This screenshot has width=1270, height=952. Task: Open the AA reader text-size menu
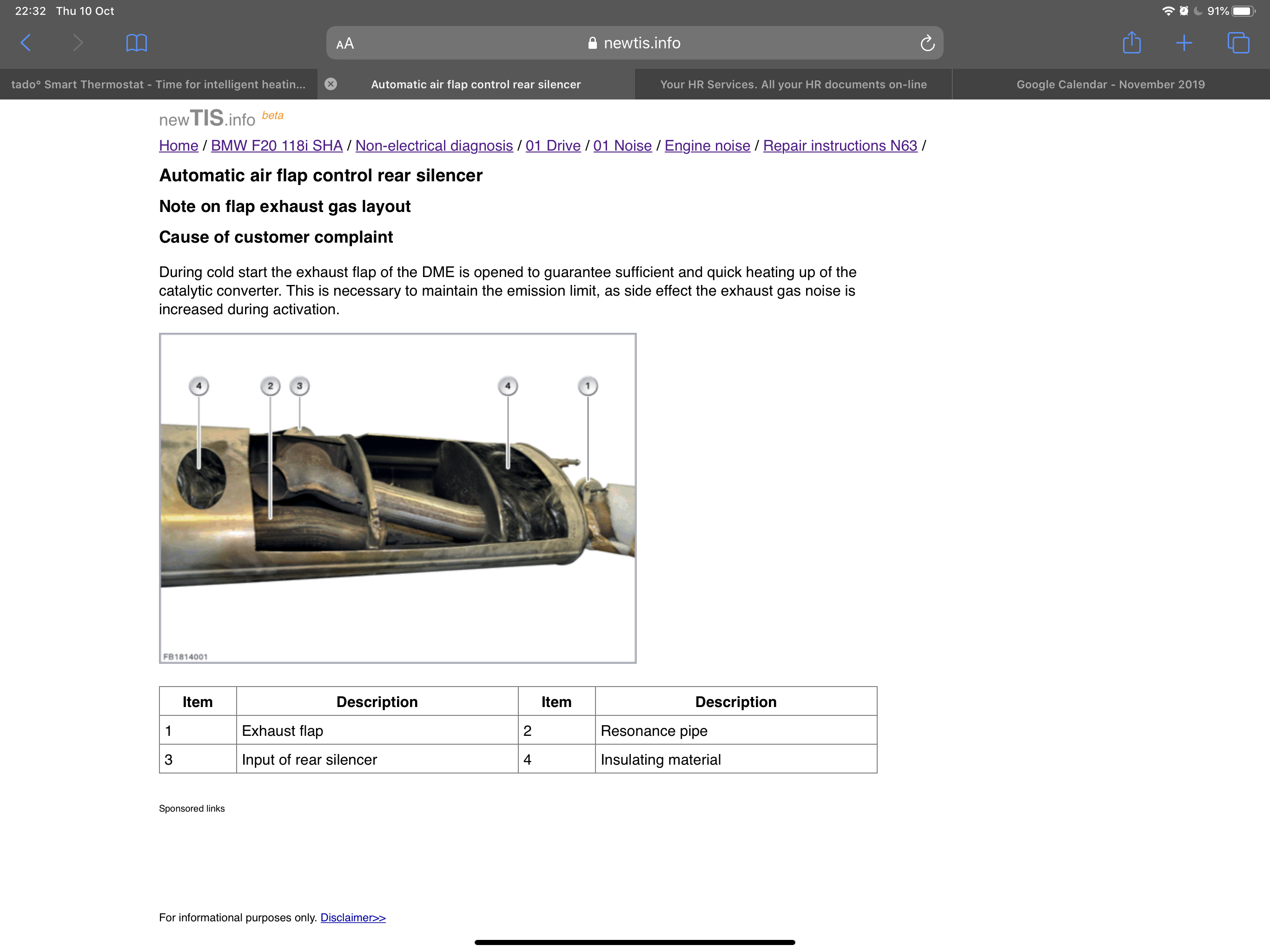[345, 44]
